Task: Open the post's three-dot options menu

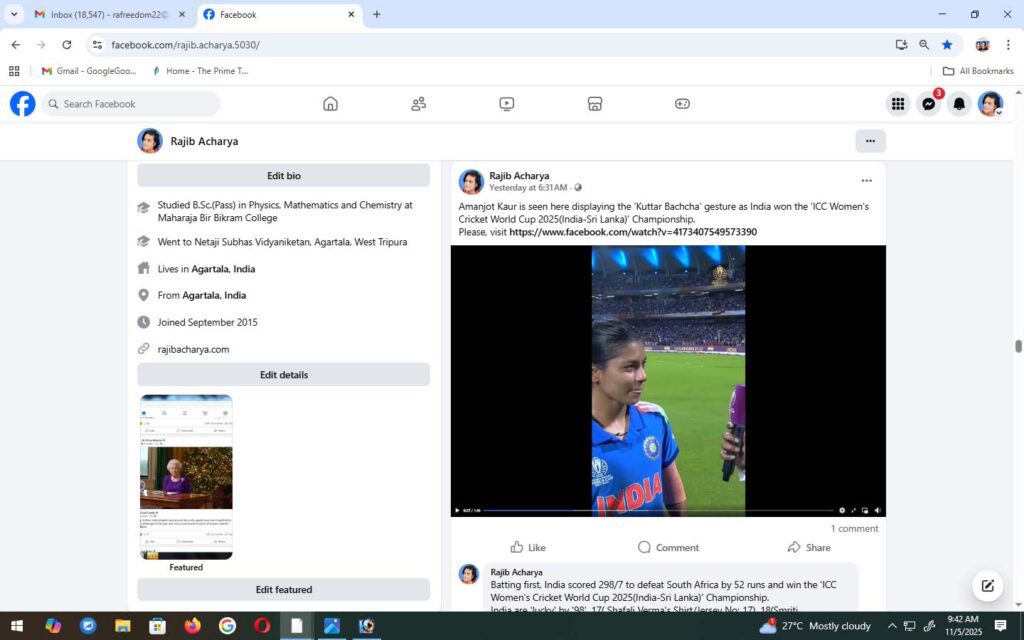Action: pos(866,181)
